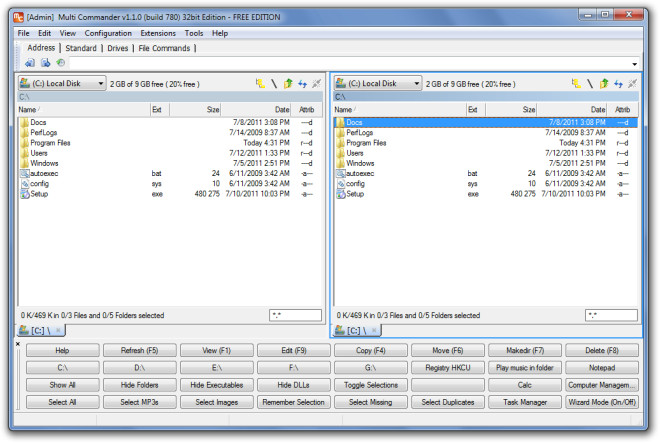Open the folder tree icon in the left panel

(x=261, y=83)
